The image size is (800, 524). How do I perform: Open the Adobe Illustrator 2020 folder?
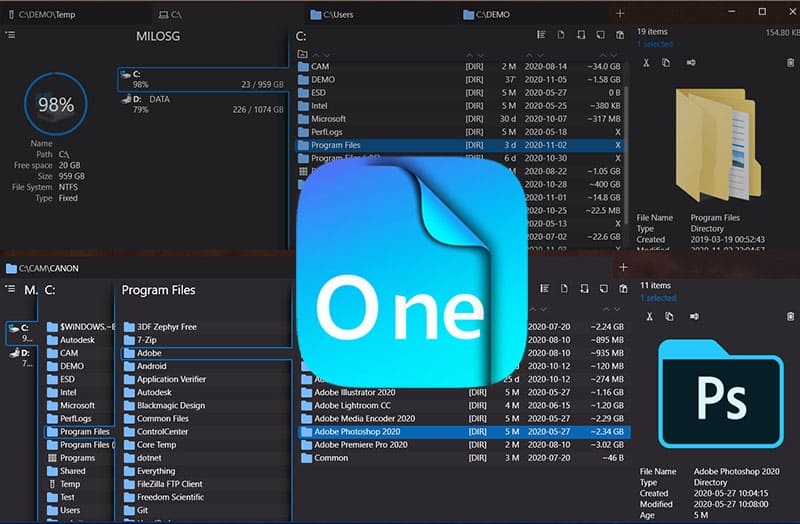coord(463,392)
